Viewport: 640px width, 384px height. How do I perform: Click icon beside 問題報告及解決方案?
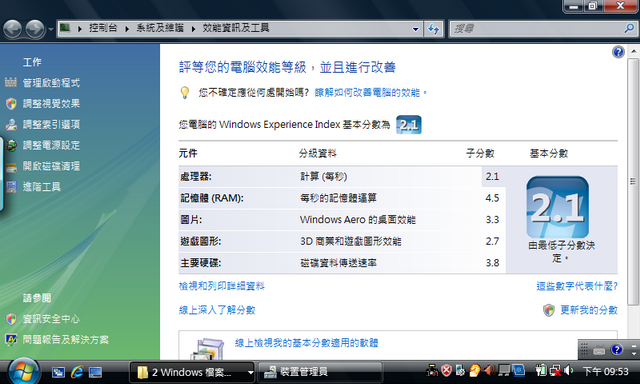coord(11,340)
